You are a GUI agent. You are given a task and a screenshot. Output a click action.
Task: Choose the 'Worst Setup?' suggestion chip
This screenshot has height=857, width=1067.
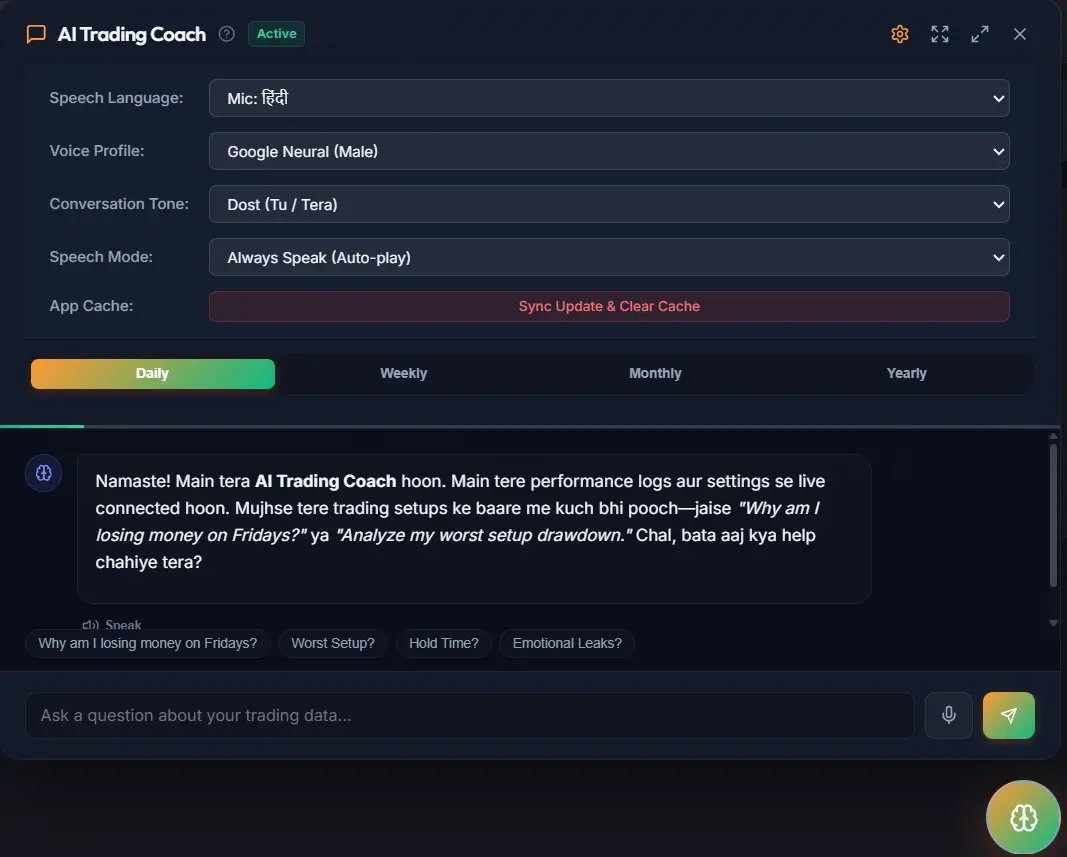click(x=333, y=643)
